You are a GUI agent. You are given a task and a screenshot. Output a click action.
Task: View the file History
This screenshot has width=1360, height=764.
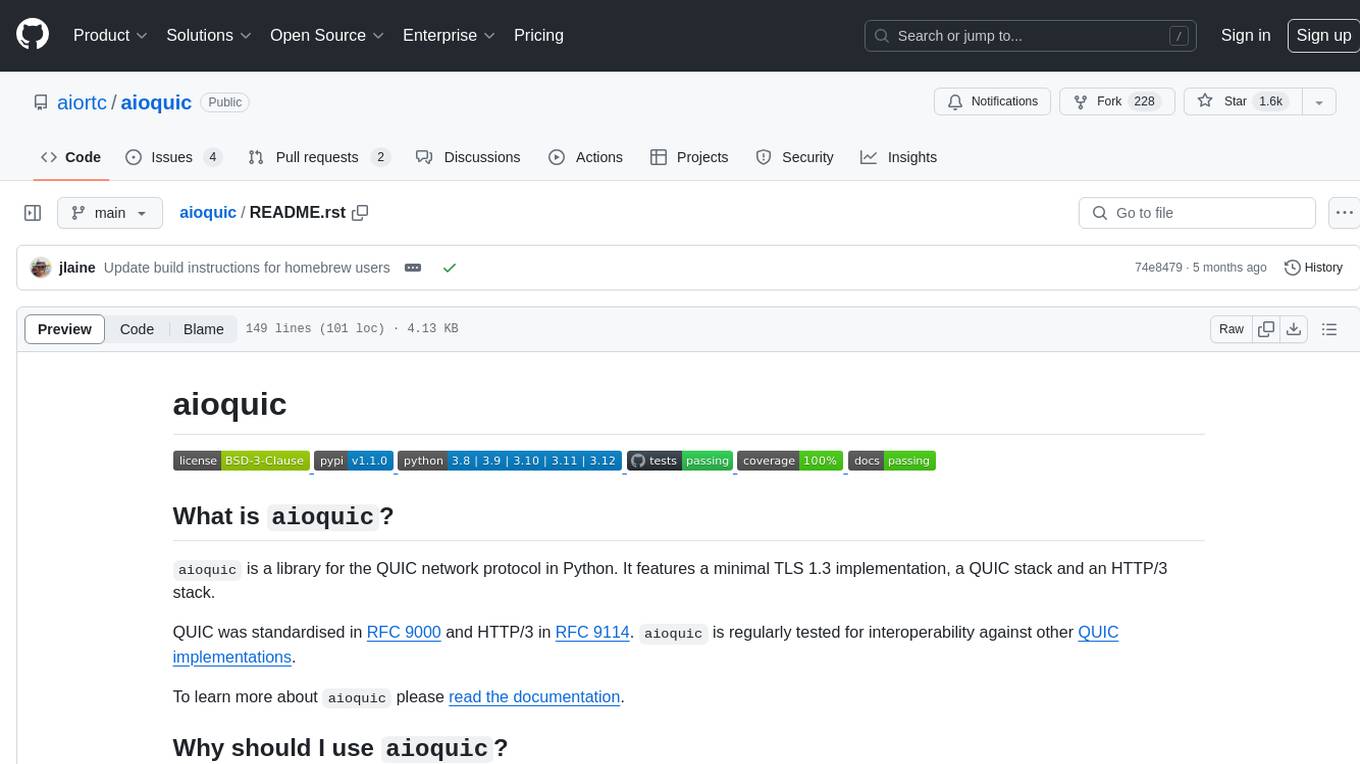(x=1313, y=267)
